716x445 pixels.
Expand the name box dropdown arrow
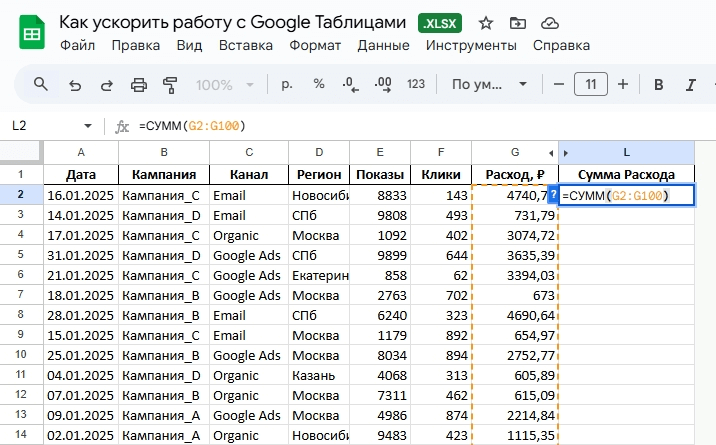(x=88, y=126)
